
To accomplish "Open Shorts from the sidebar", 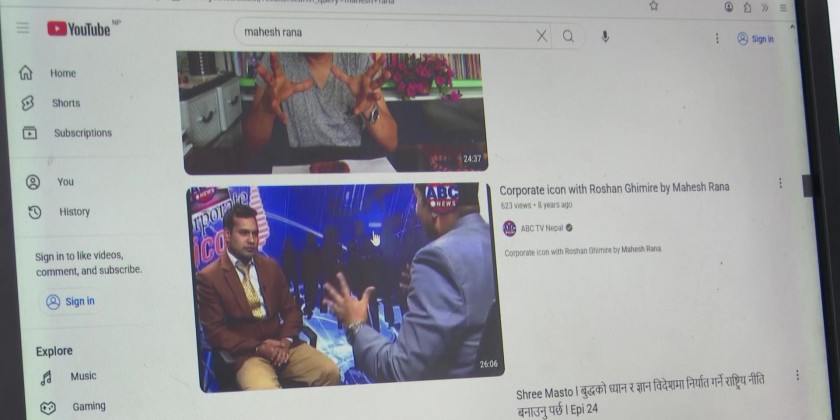I will tap(65, 103).
